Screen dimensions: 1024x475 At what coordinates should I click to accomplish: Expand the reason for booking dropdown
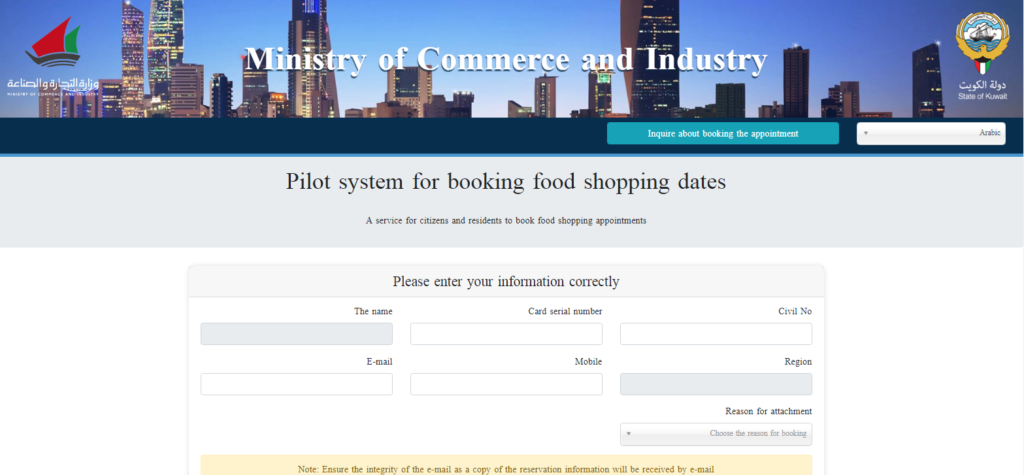(x=716, y=434)
